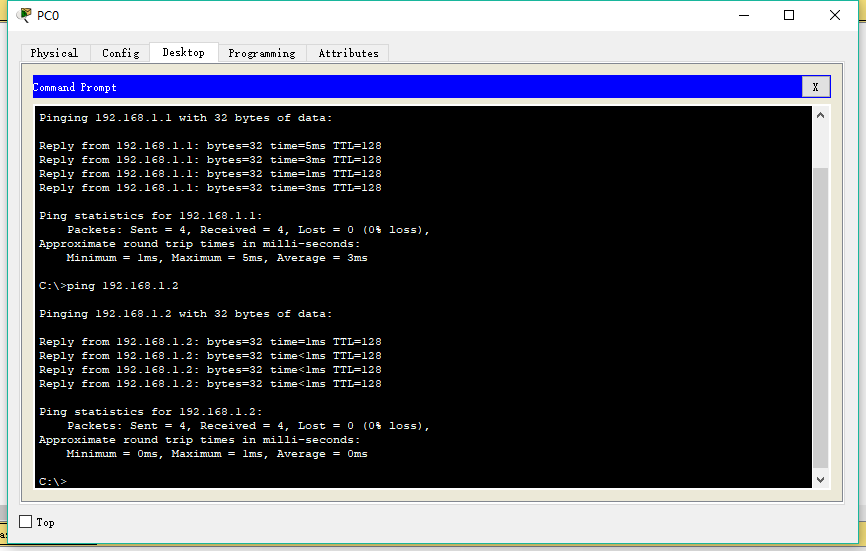Click the terminal vertical scrollbar thumb
866x551 pixels.
(820, 317)
